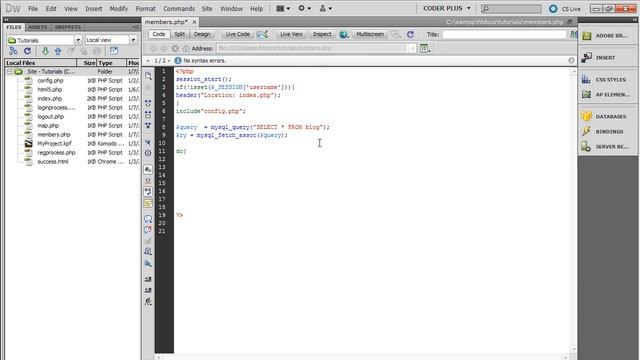Switch to Code view
640x360 pixels.
click(x=159, y=34)
